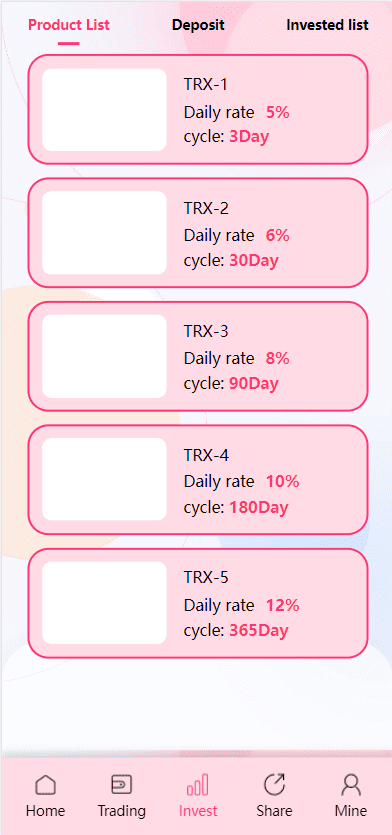Image resolution: width=392 pixels, height=835 pixels.
Task: Select the 180Day cycle label
Action: (x=259, y=507)
